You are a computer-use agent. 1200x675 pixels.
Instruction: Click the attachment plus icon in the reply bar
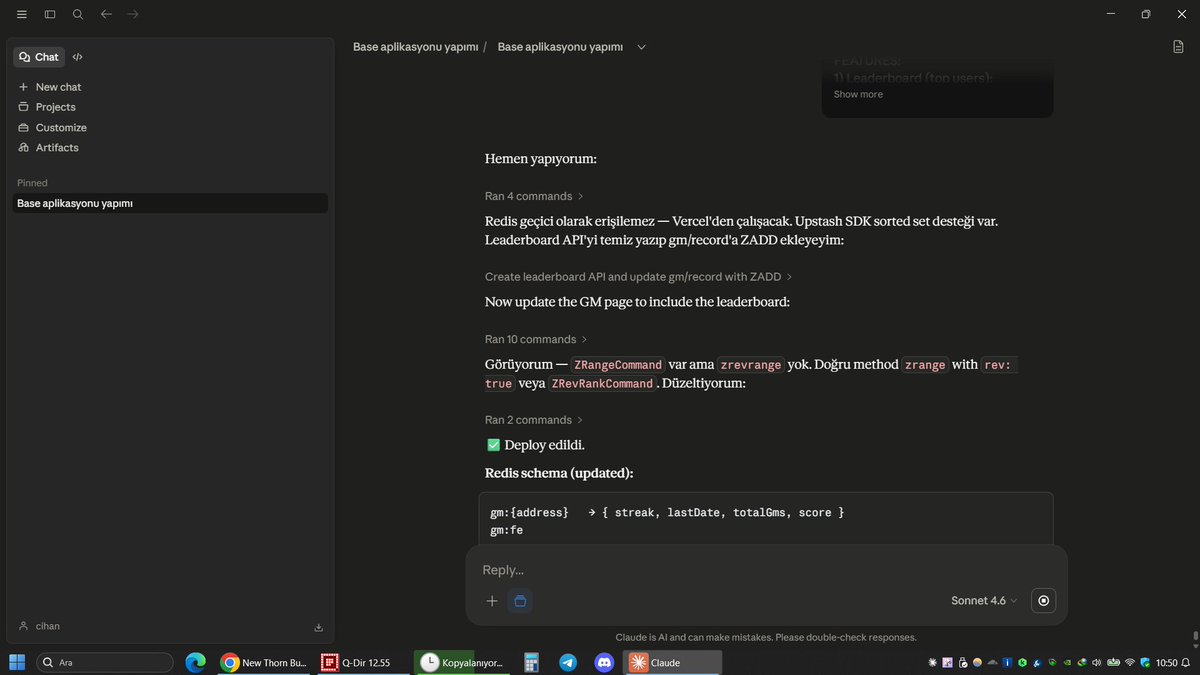[x=492, y=601]
